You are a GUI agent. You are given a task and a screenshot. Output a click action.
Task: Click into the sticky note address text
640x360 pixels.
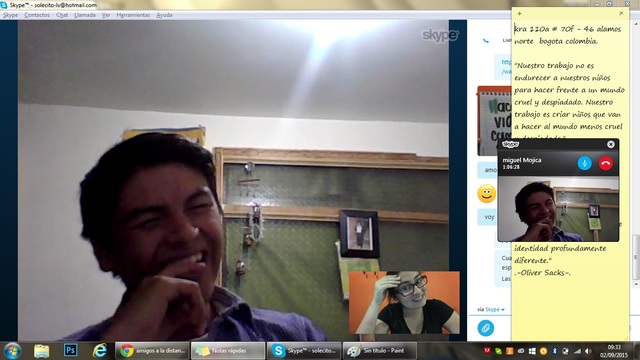click(x=567, y=35)
